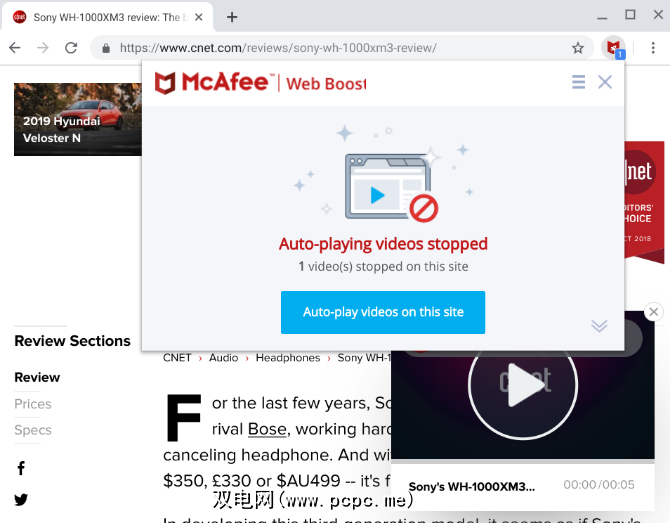Jump to the Prices section
The height and width of the screenshot is (523, 670).
point(33,404)
